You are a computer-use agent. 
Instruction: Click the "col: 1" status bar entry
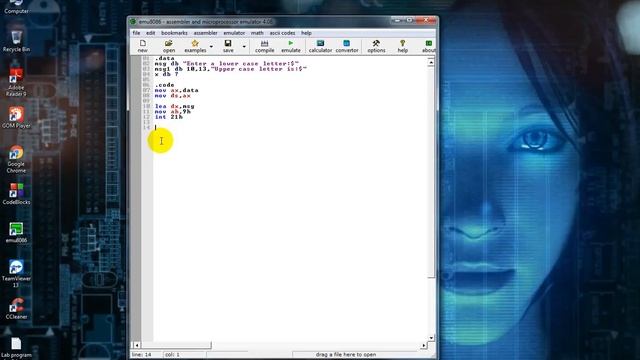(x=172, y=355)
